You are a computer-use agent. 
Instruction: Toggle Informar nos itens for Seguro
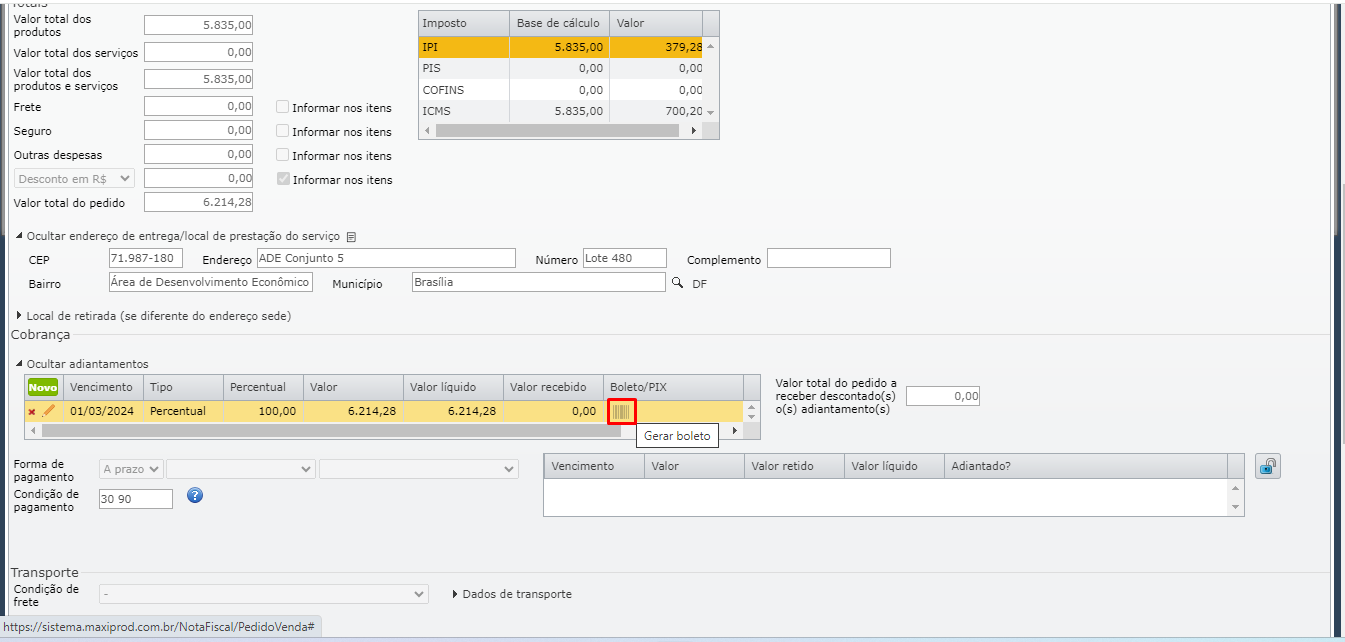pyautogui.click(x=283, y=131)
